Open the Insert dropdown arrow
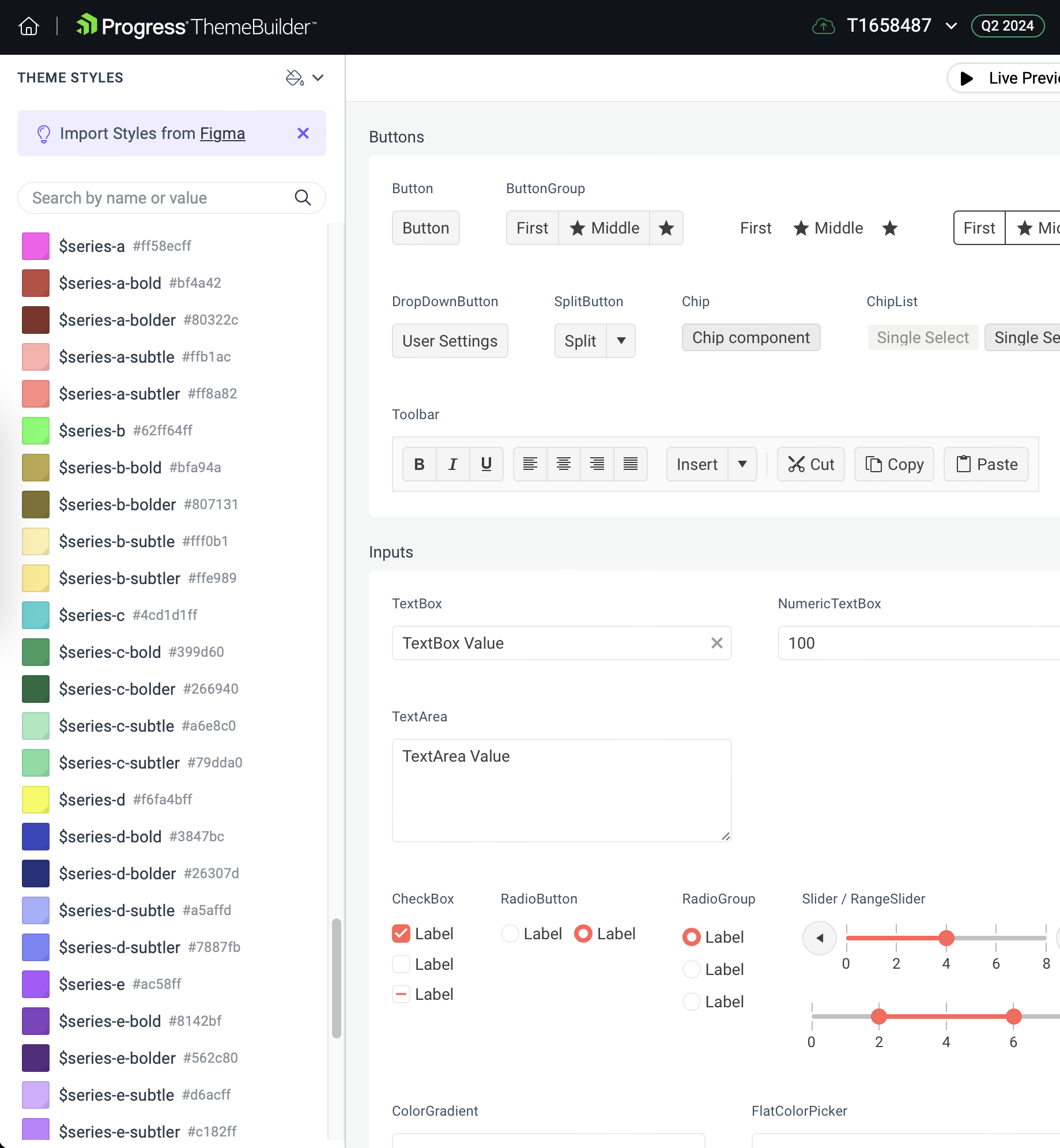 742,464
